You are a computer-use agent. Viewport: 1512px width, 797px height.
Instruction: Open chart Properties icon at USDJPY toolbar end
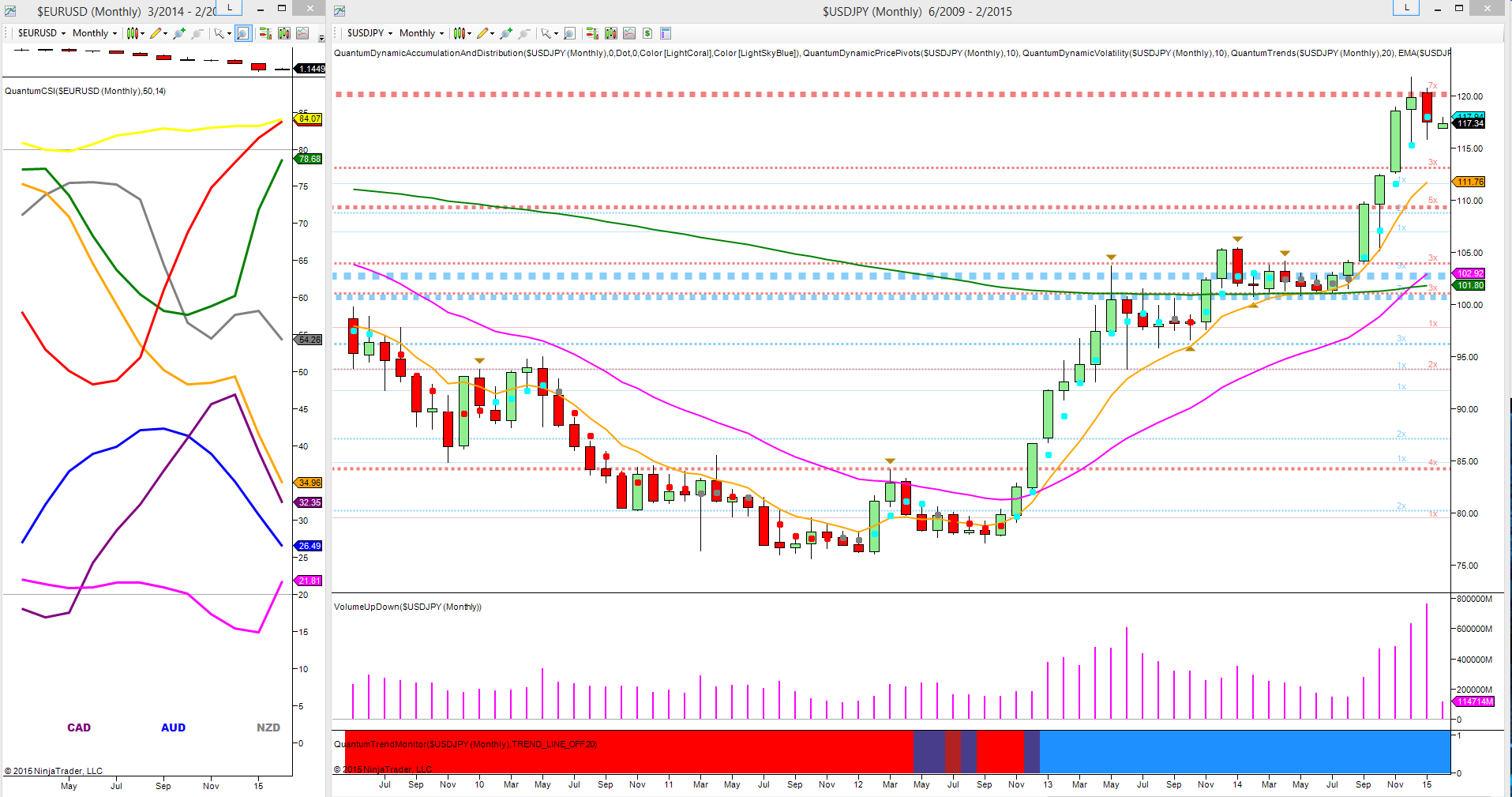[x=667, y=33]
